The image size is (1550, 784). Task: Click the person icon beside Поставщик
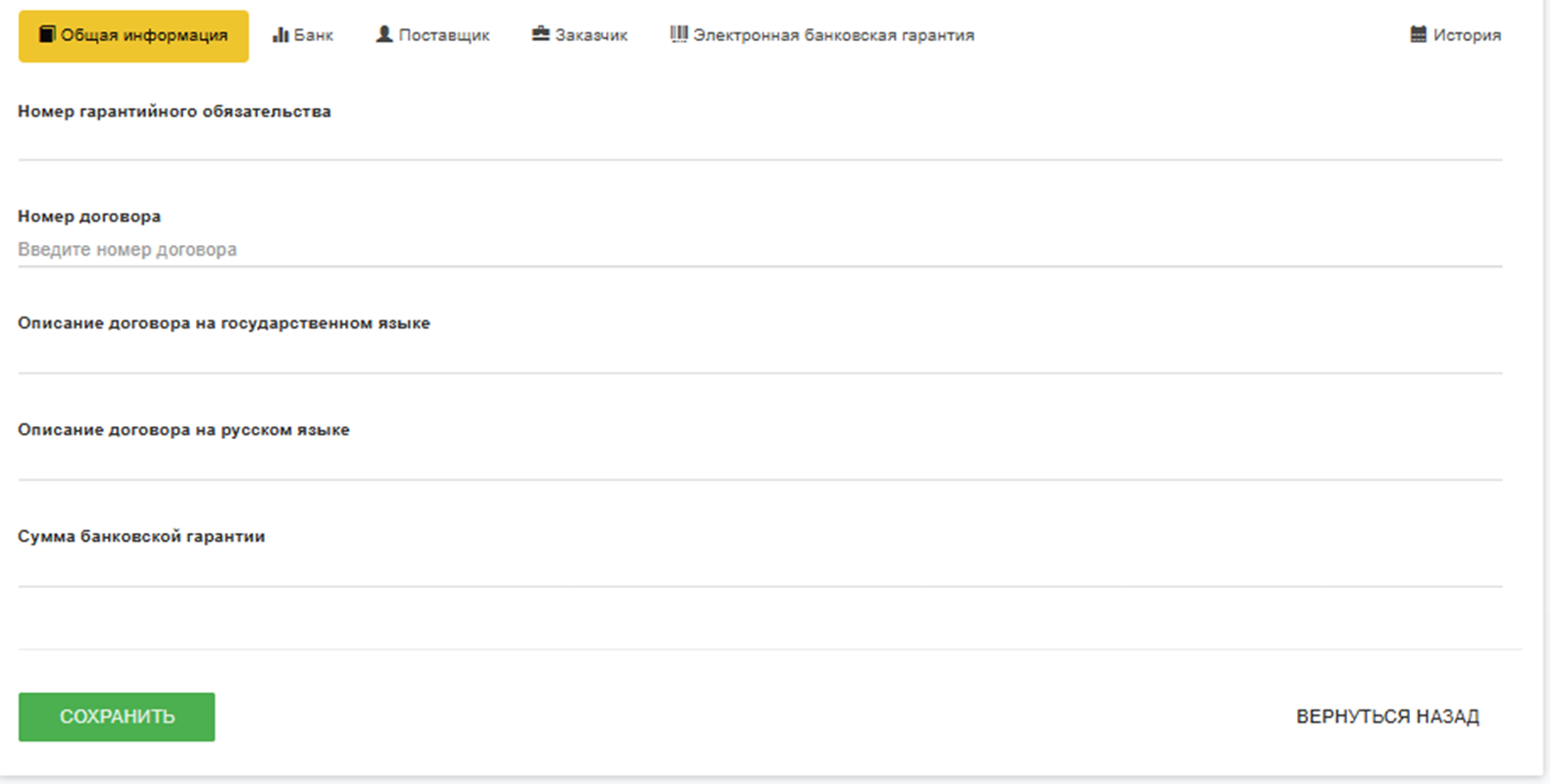pos(384,34)
